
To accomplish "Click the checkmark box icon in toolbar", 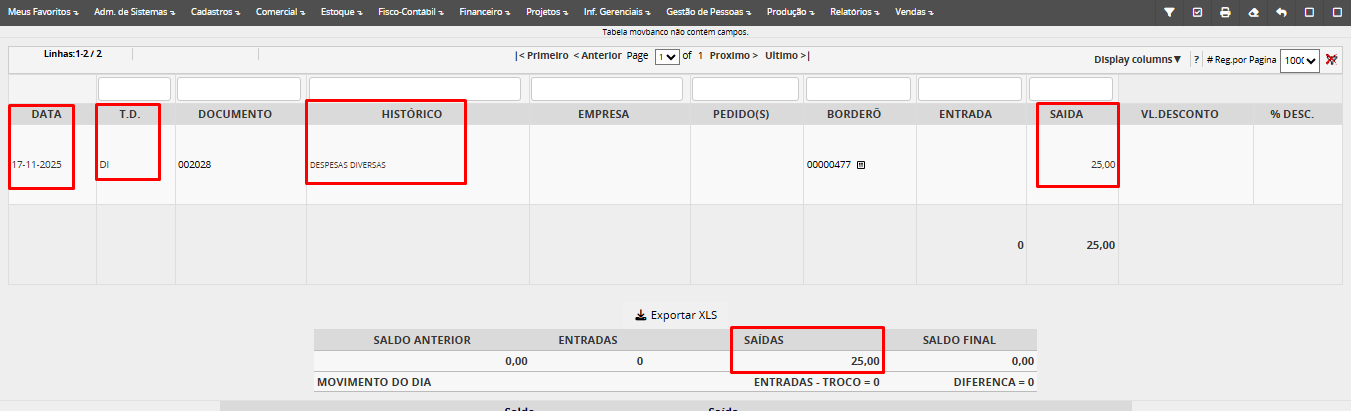I will [1197, 13].
